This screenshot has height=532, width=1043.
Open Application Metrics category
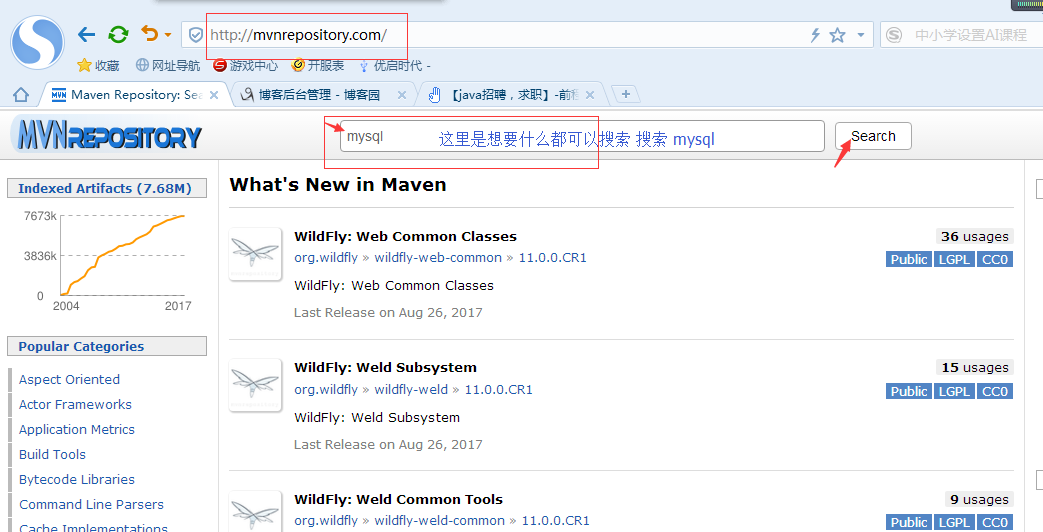(76, 430)
